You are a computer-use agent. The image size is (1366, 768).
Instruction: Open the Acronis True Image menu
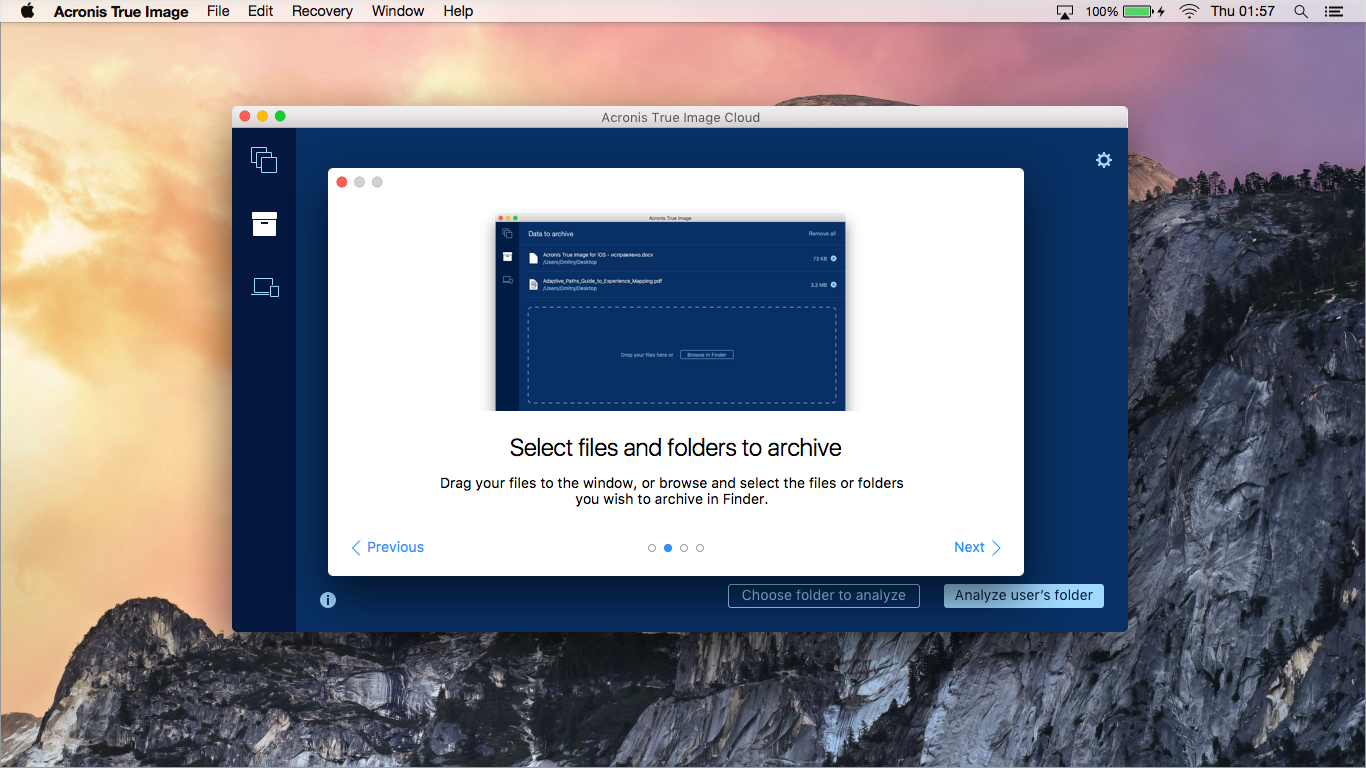[121, 11]
